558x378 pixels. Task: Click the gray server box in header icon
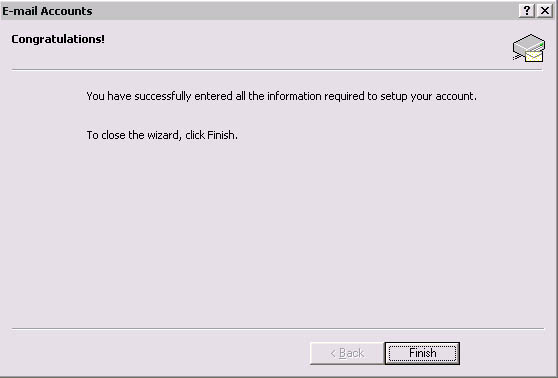pos(528,43)
